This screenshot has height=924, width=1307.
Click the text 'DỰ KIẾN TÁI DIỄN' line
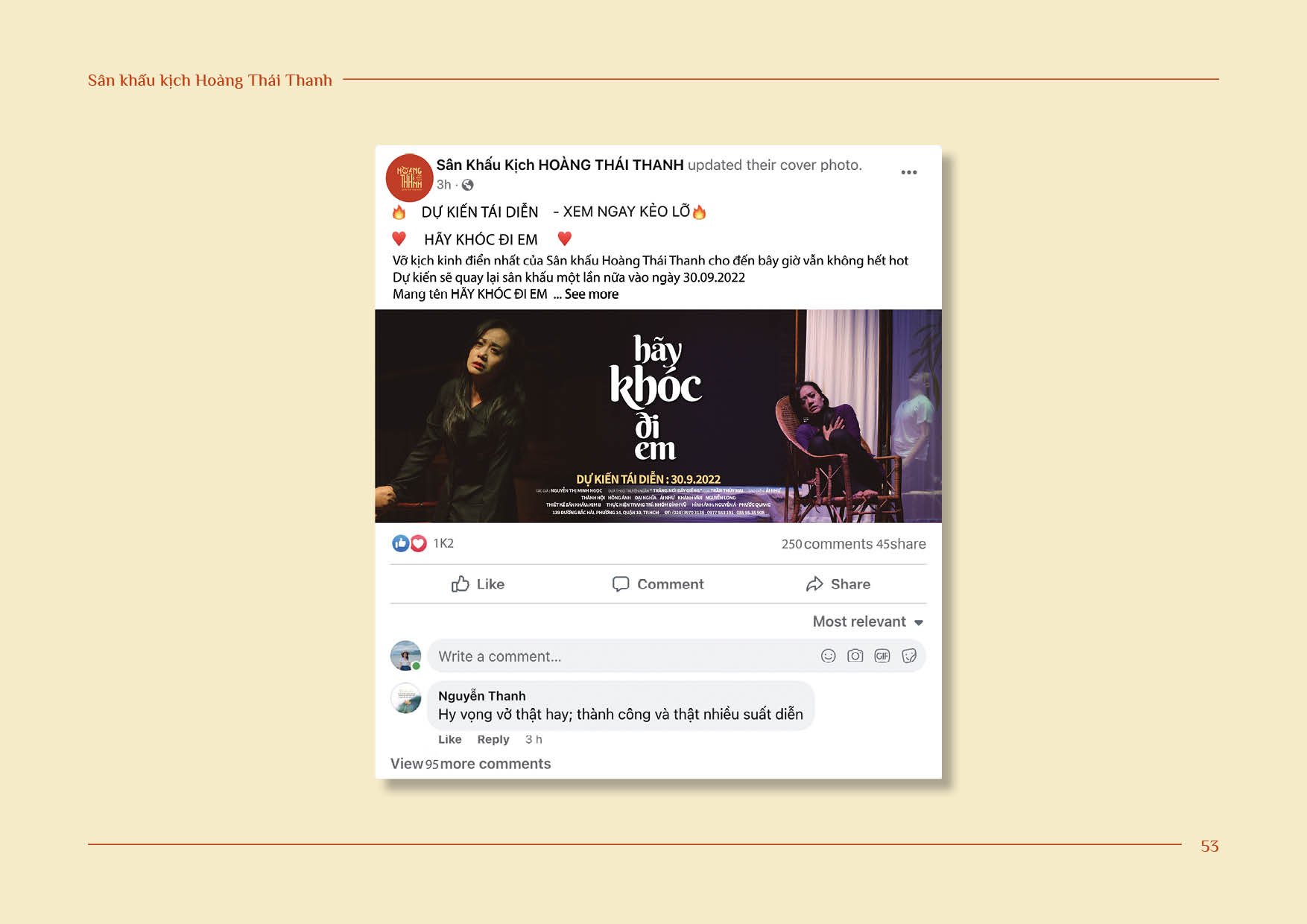479,212
